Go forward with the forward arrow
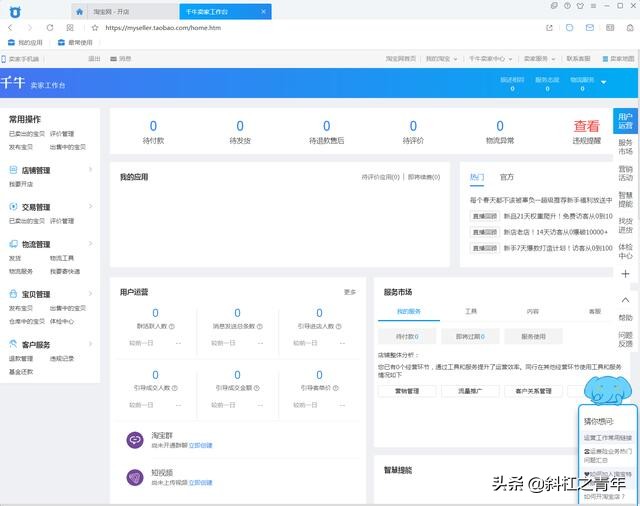The height and width of the screenshot is (506, 640). 29,28
